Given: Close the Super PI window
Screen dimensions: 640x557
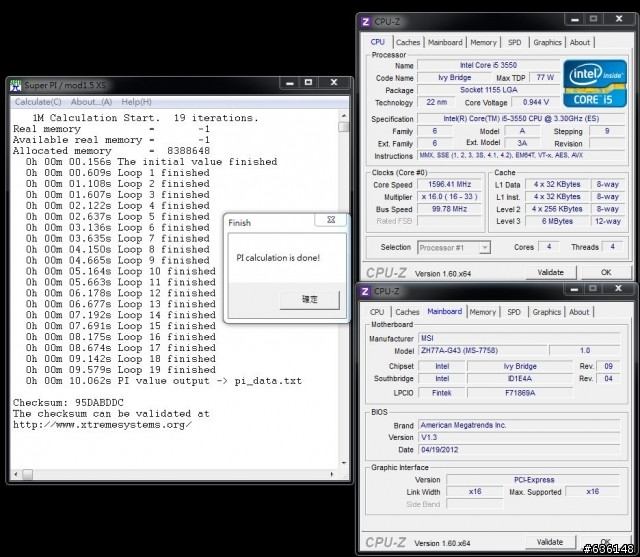Looking at the screenshot, I should pos(334,83).
